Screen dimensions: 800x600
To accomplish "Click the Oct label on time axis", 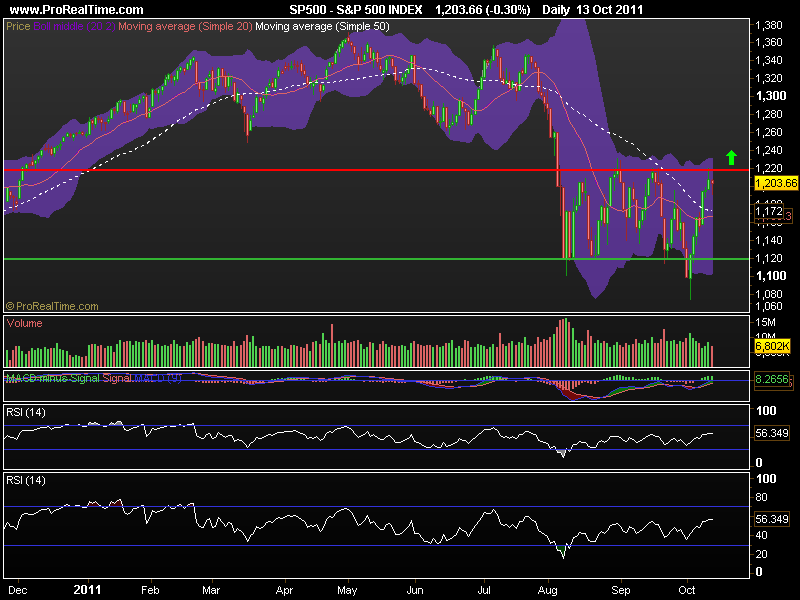I will tap(687, 590).
